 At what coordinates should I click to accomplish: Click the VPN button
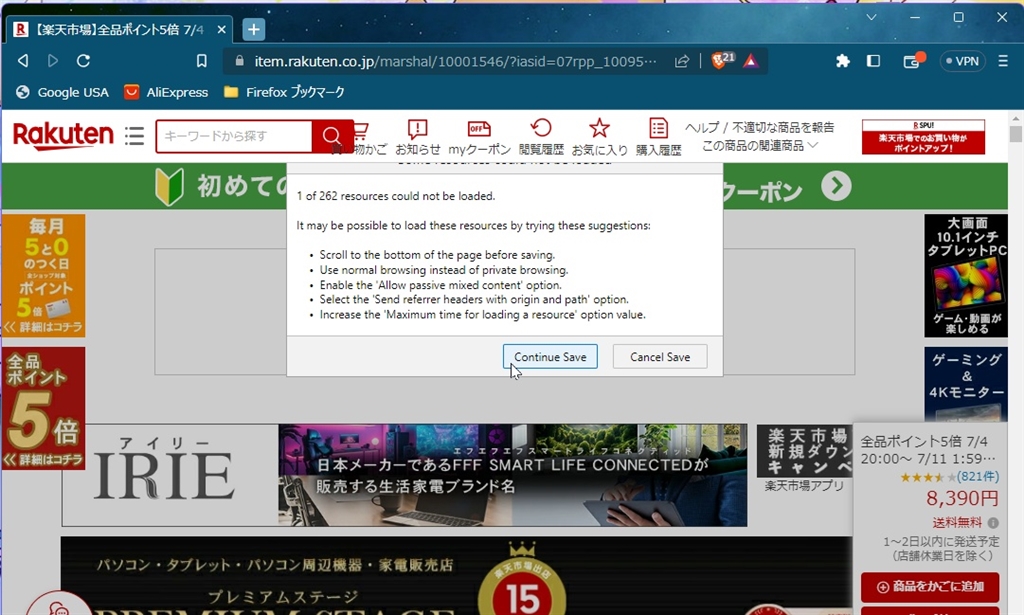(x=962, y=61)
